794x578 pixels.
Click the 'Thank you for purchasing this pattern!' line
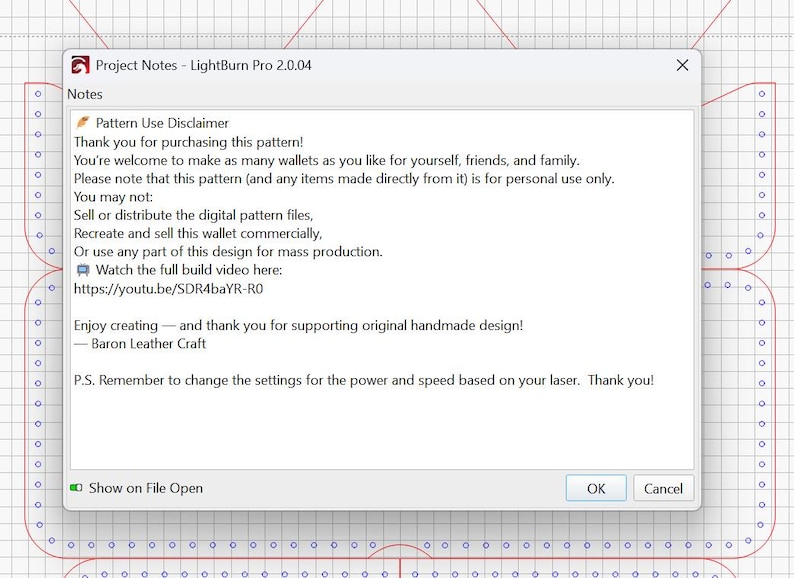coord(188,142)
